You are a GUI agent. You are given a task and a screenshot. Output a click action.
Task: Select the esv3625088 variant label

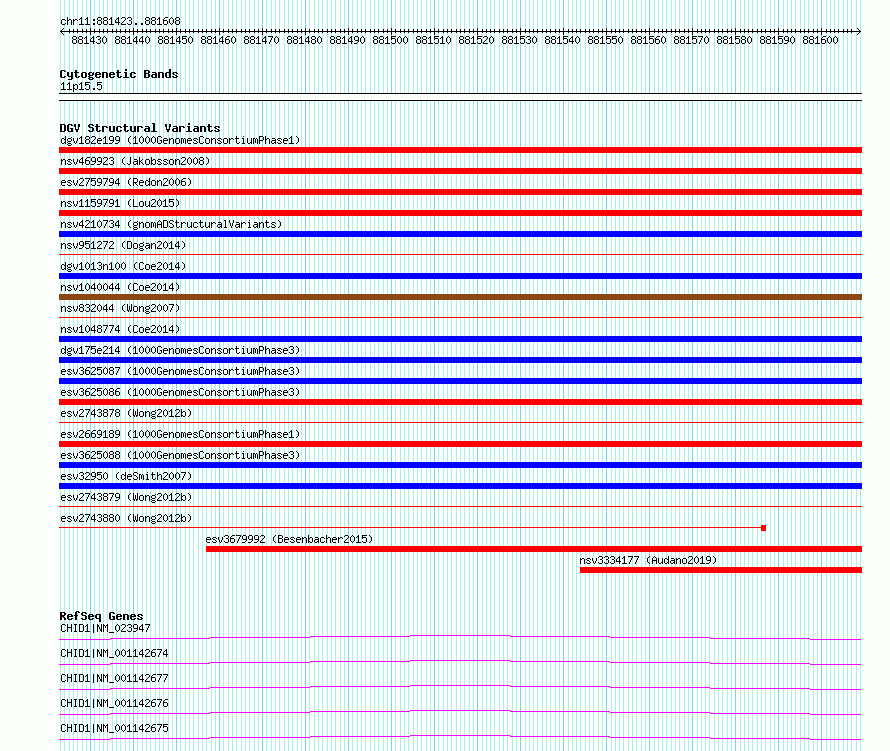pos(180,455)
